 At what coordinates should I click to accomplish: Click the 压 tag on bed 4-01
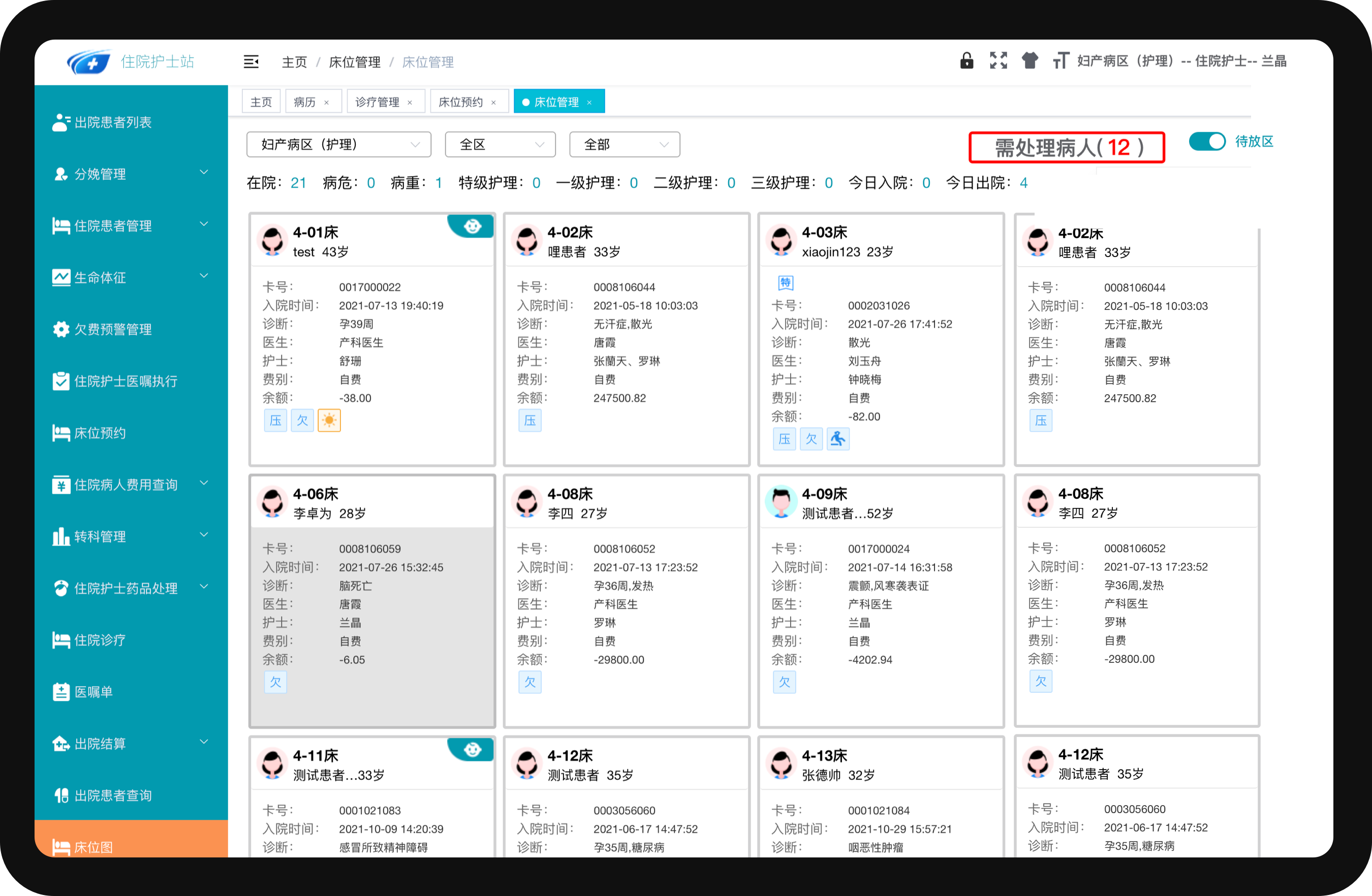(x=275, y=420)
